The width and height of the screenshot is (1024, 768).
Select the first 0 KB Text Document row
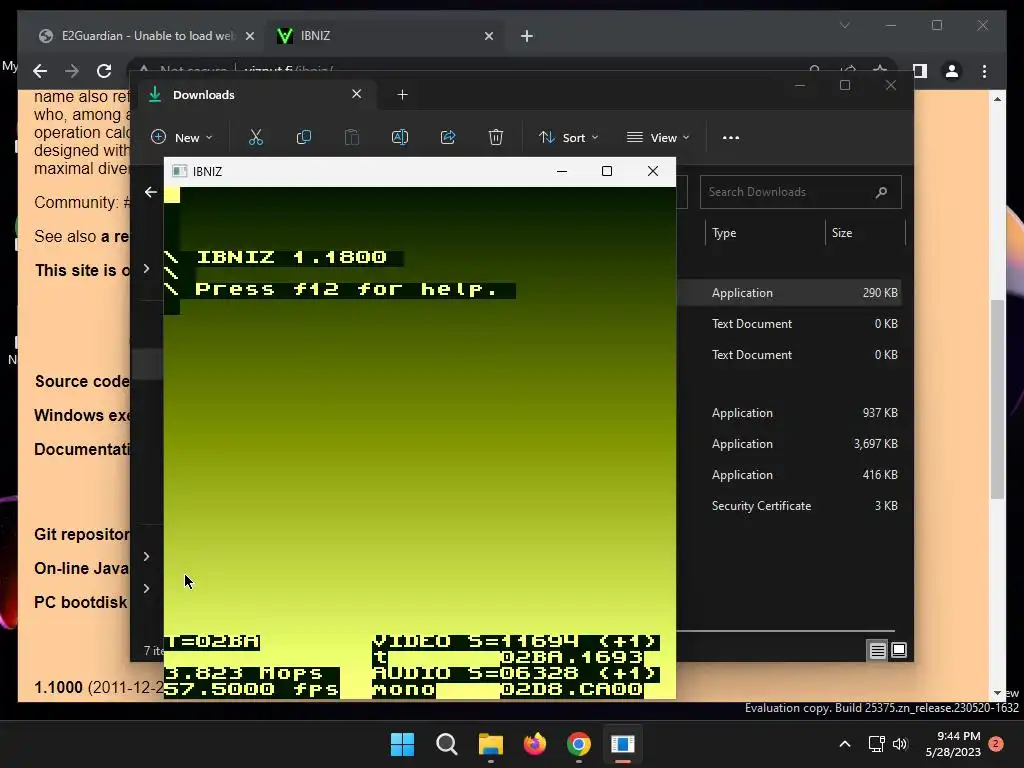(789, 324)
